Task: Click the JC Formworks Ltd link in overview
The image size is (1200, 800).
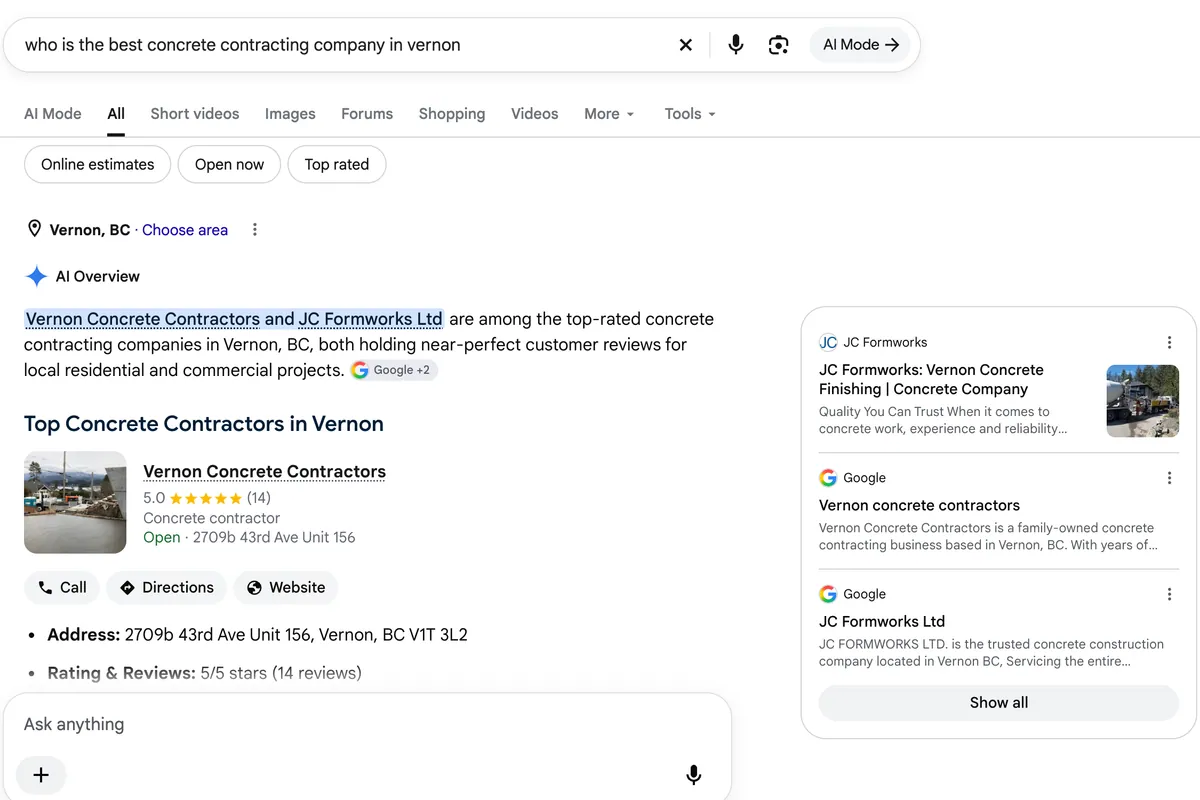Action: click(x=370, y=320)
